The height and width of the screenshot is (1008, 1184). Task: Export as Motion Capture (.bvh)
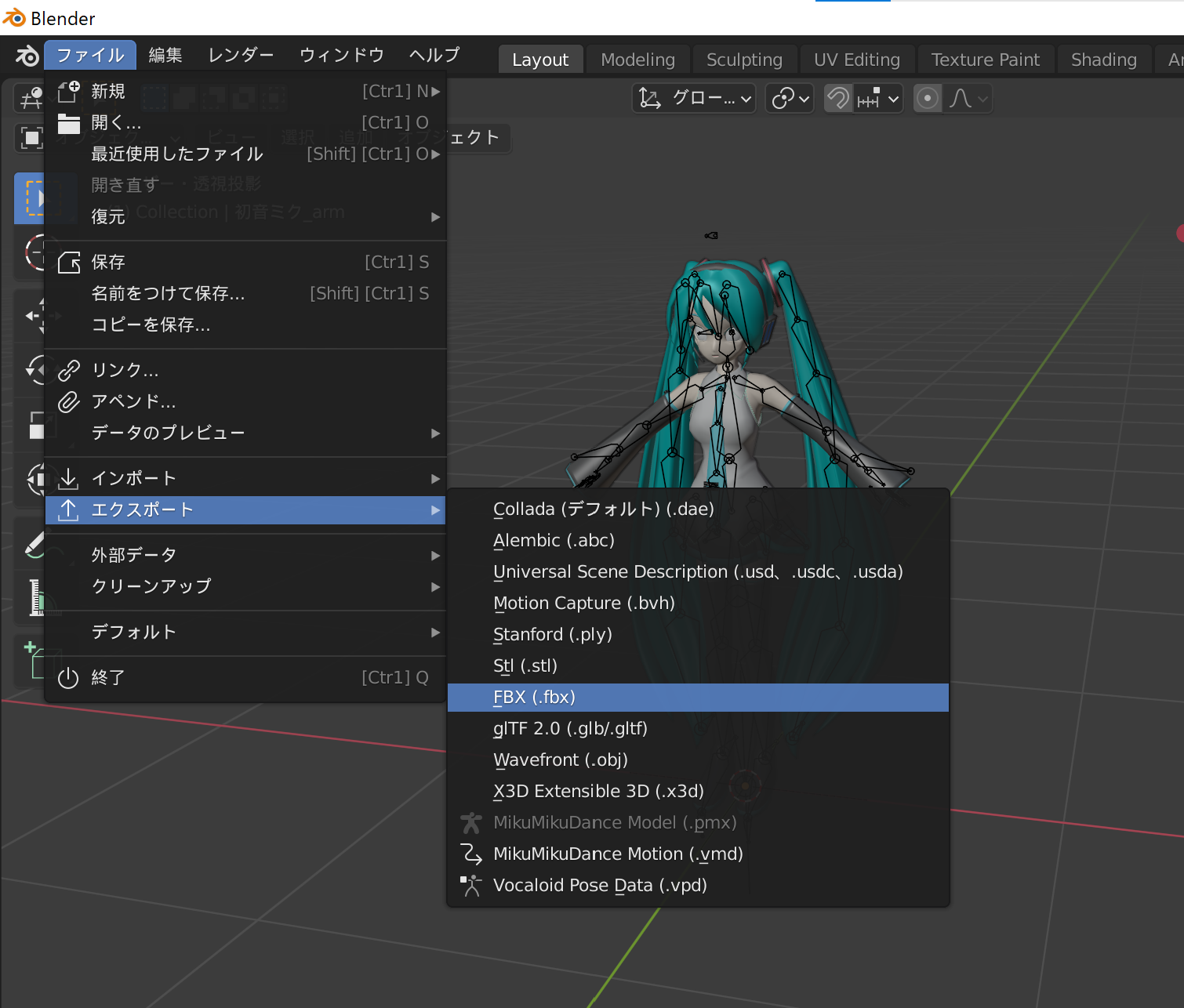(698, 603)
